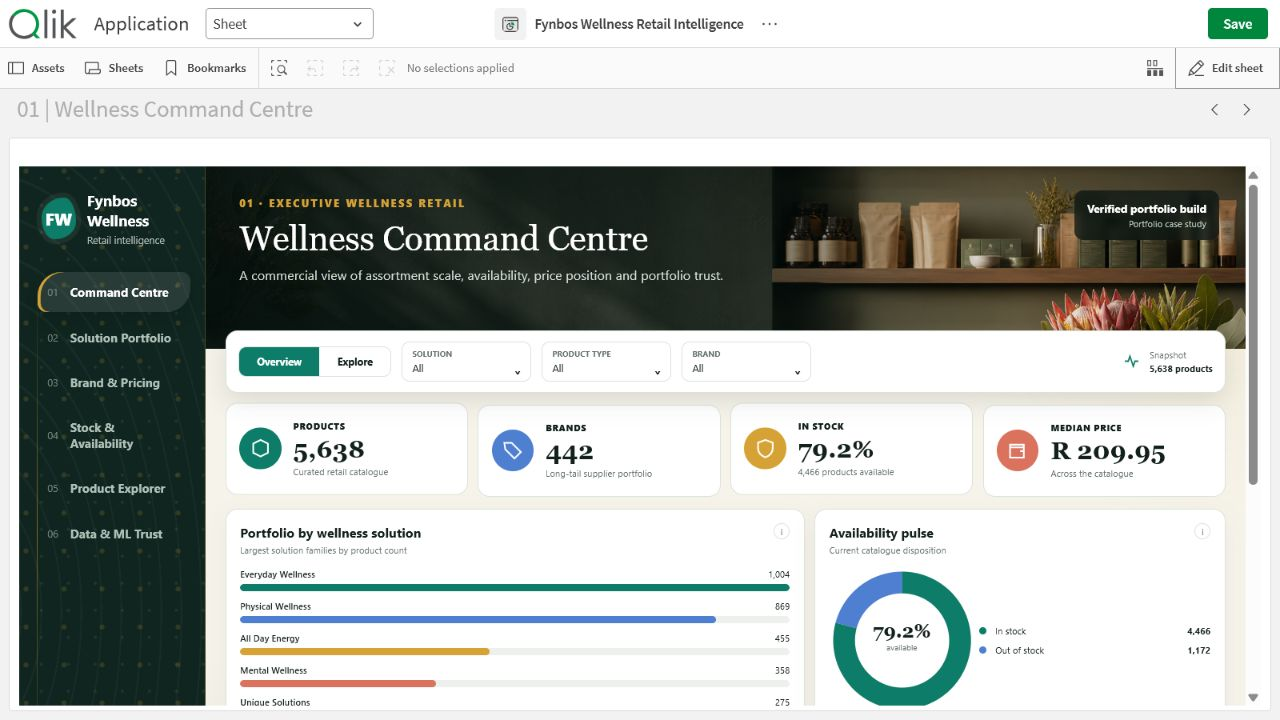Click the Median Price calendar icon

1018,449
